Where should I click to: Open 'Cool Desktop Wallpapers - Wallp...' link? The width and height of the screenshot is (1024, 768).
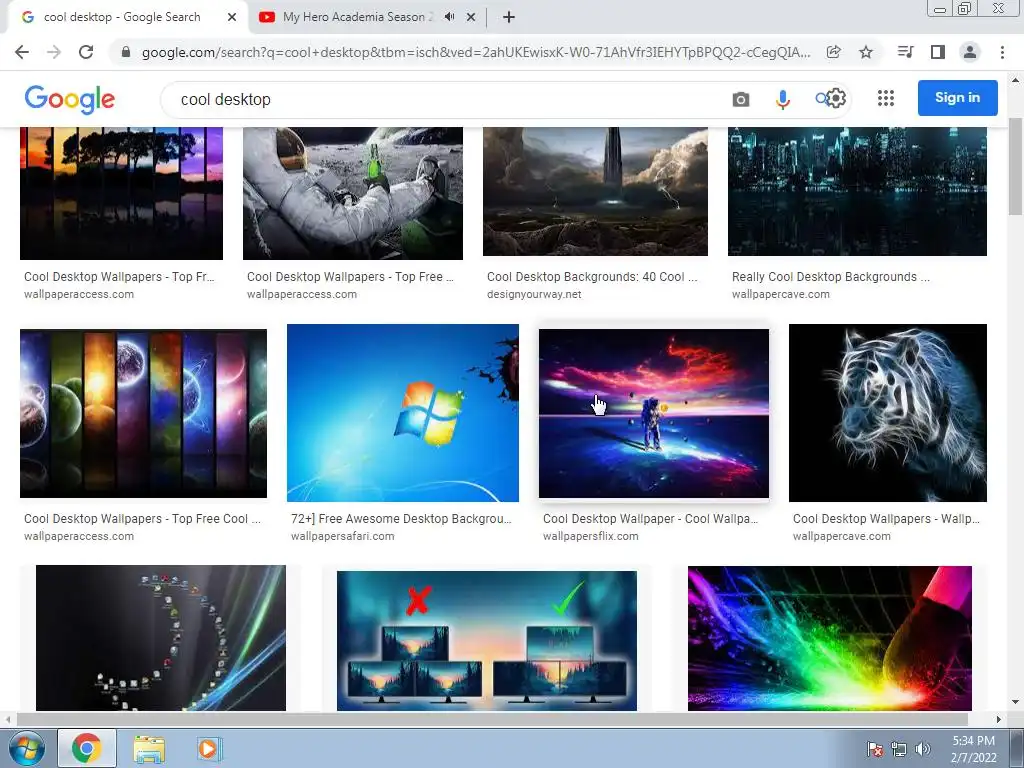[886, 519]
